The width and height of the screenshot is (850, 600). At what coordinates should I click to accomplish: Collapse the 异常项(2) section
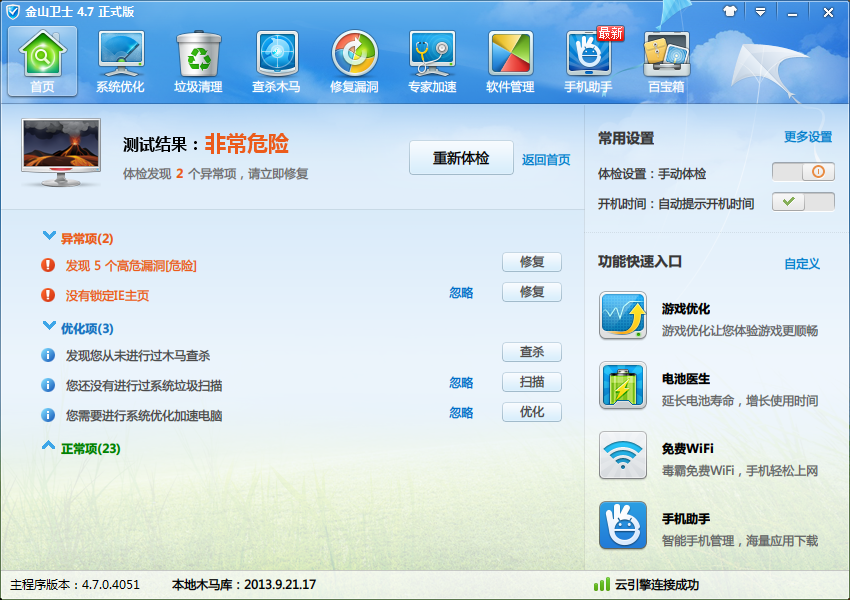(x=49, y=236)
